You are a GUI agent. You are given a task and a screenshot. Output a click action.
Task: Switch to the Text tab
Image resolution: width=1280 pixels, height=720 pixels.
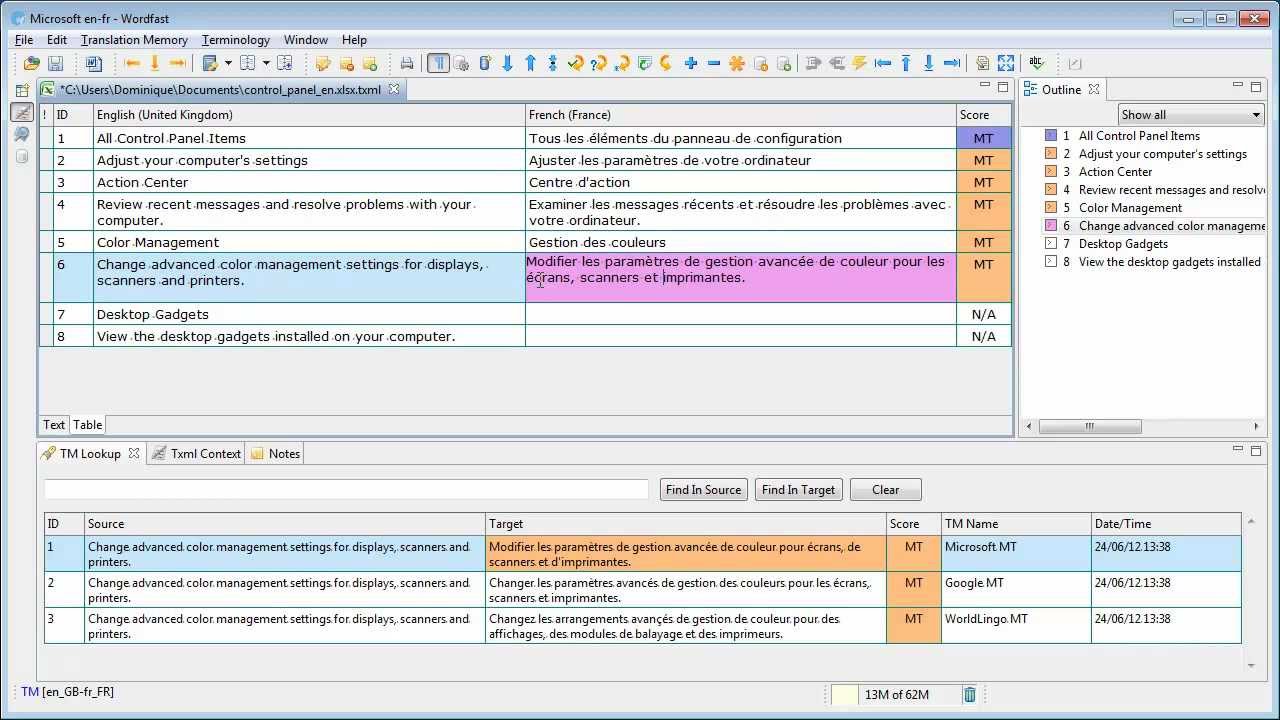(54, 425)
